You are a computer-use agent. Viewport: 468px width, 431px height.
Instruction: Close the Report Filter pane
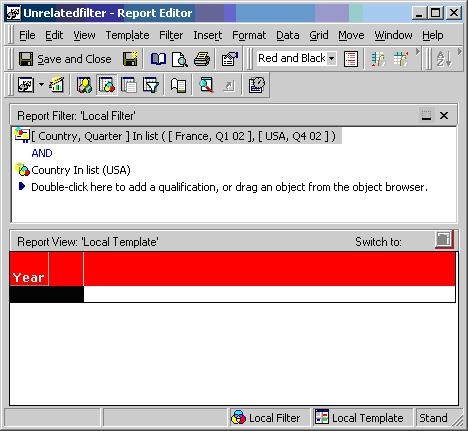pos(444,116)
